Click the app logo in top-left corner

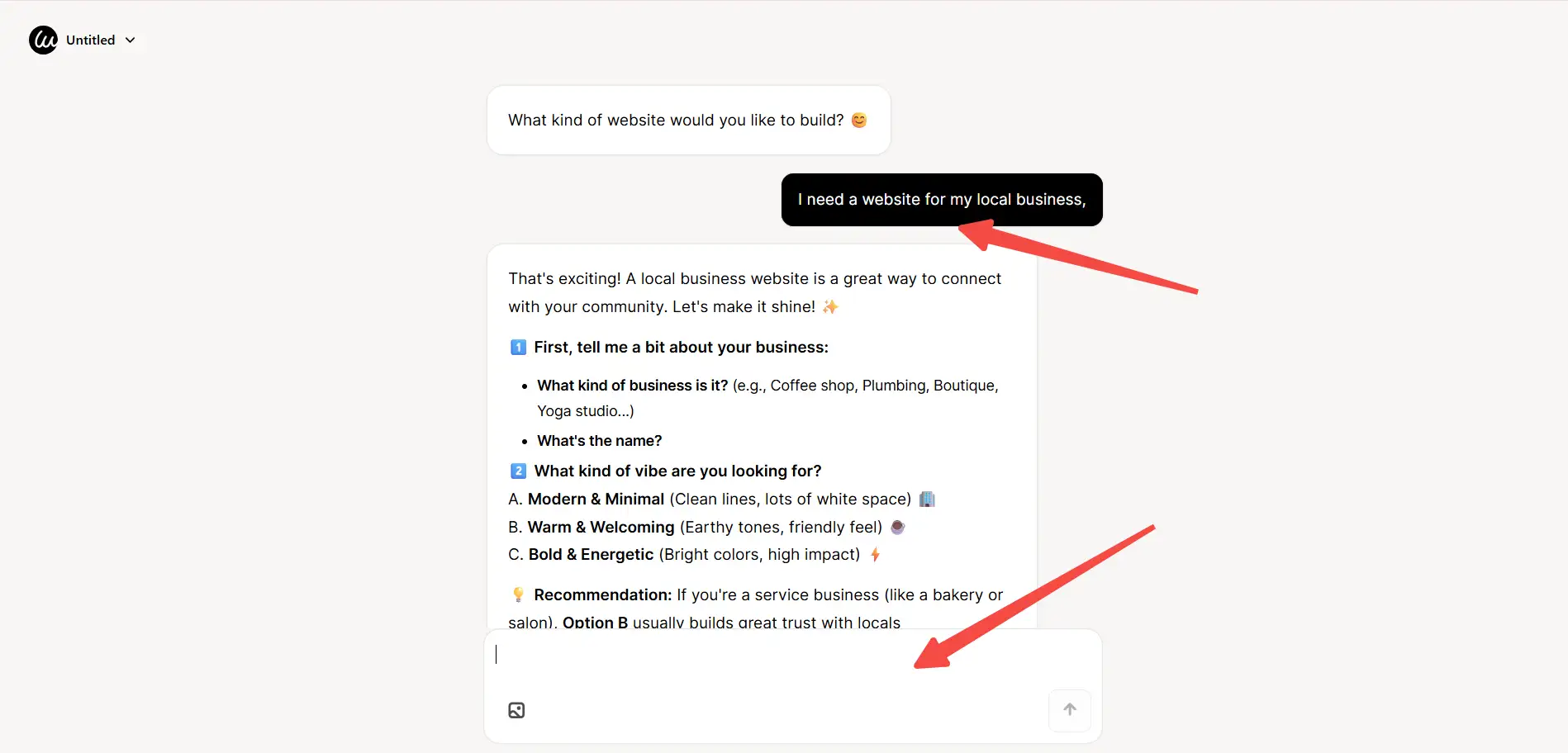click(x=43, y=40)
